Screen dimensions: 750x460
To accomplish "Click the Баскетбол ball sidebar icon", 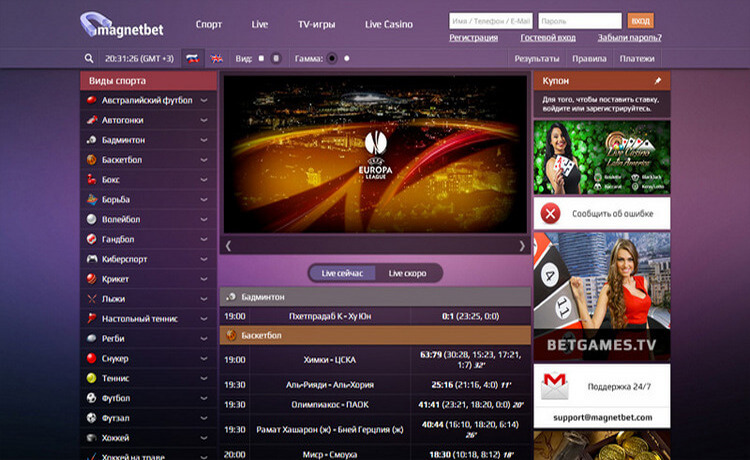I will [x=91, y=160].
